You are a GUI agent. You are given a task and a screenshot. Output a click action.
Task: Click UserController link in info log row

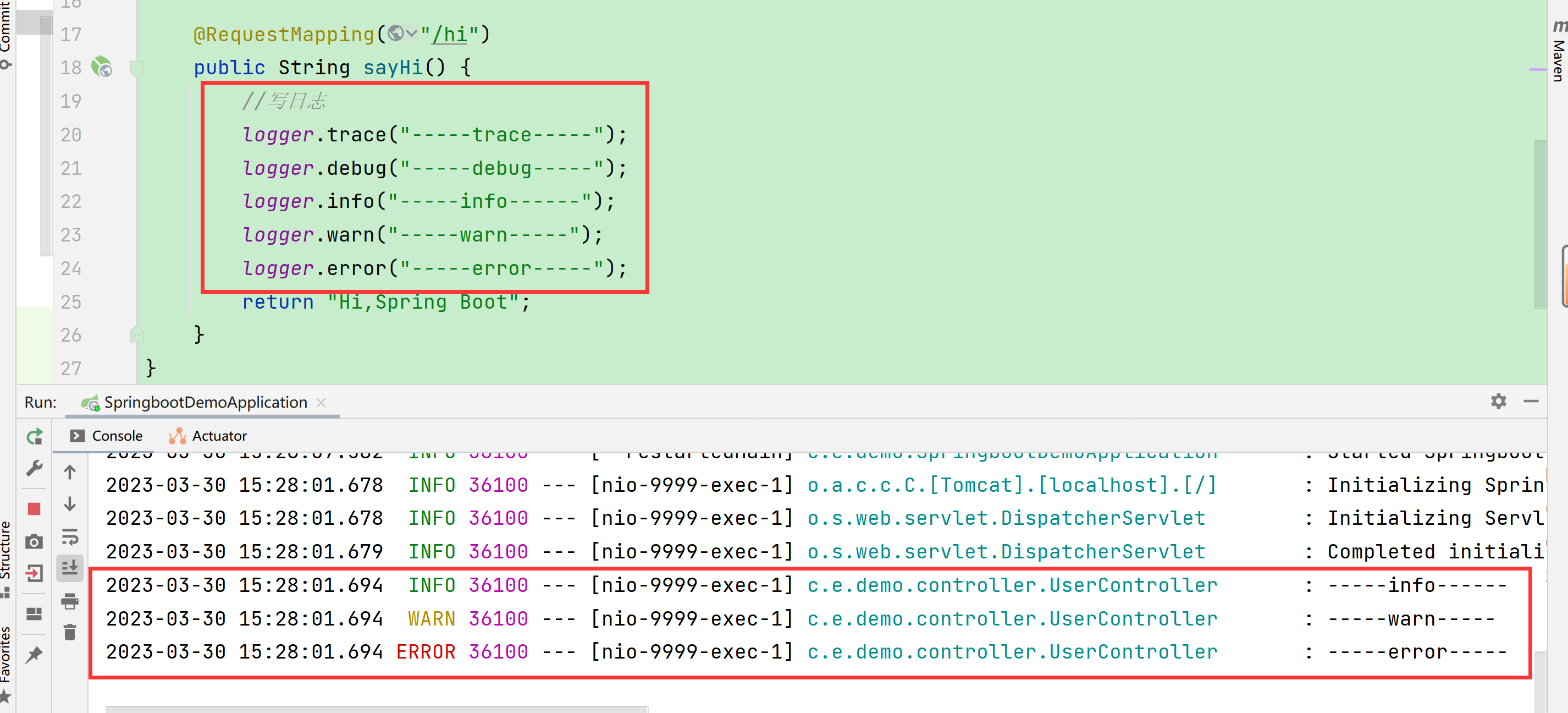tap(1012, 585)
